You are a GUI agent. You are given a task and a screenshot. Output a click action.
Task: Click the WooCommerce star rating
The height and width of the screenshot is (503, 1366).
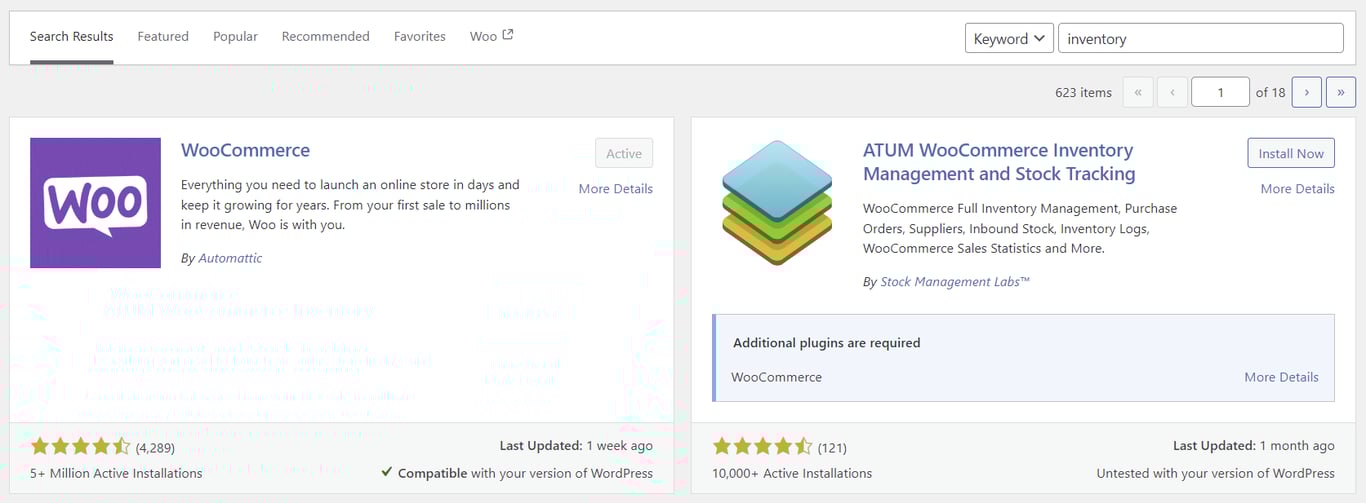point(80,446)
